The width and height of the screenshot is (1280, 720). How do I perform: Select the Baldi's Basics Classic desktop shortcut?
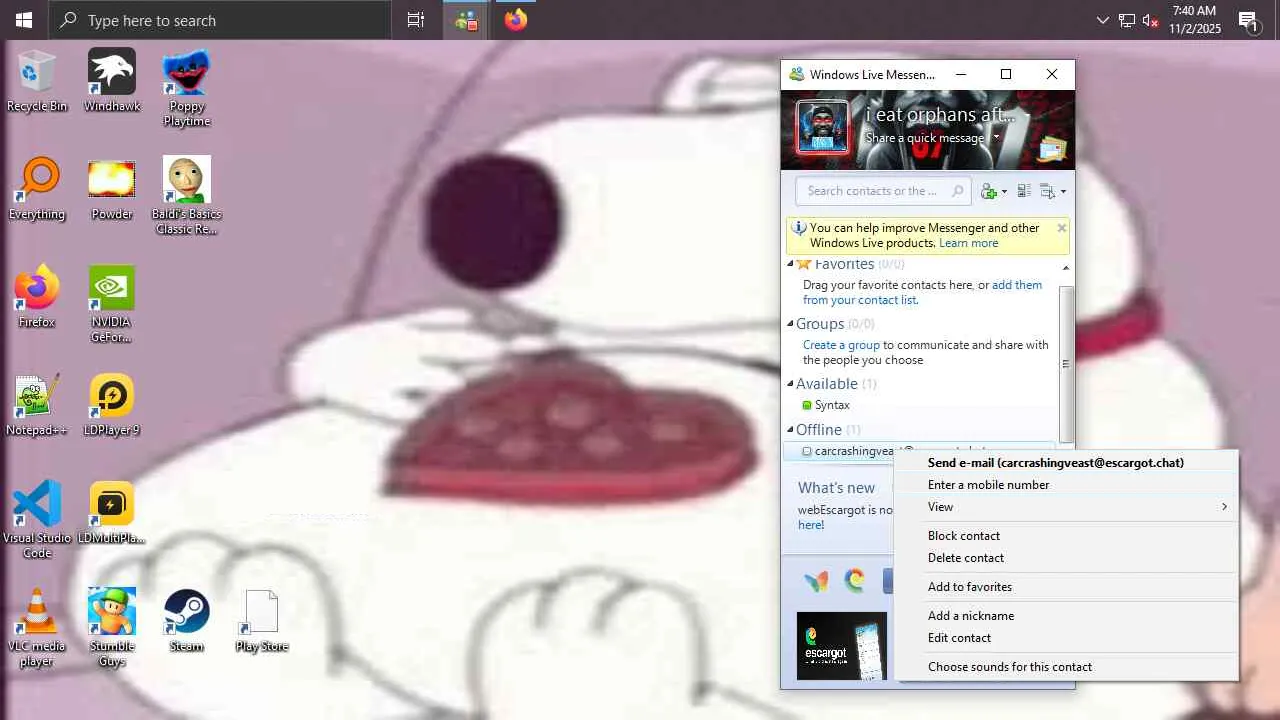pos(187,196)
